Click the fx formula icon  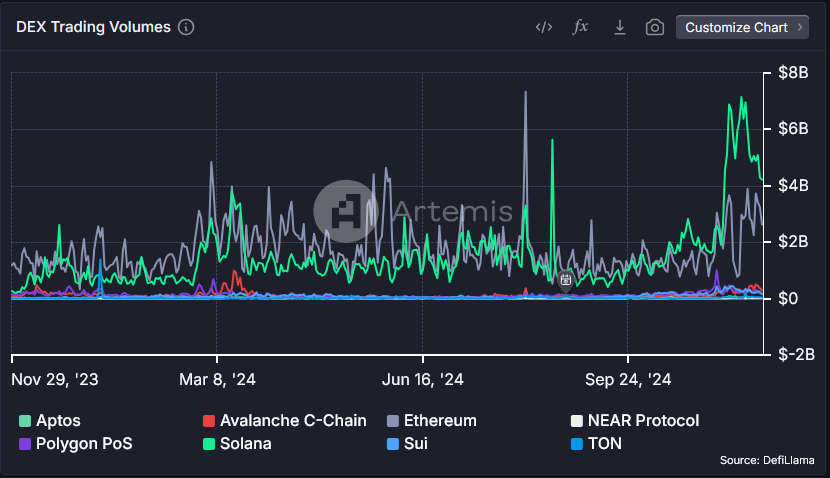click(580, 27)
